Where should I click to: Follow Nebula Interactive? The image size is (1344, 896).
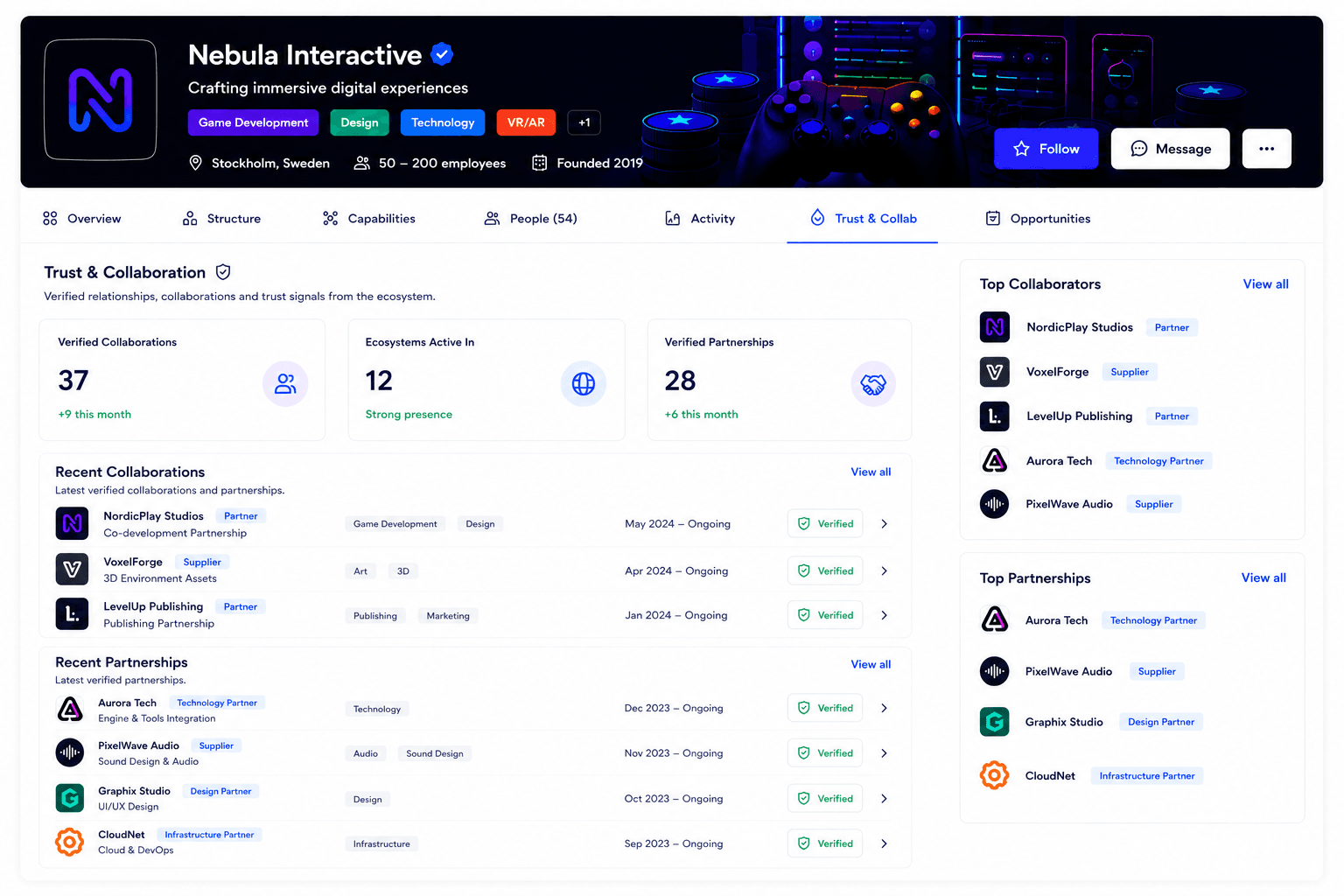(x=1046, y=149)
